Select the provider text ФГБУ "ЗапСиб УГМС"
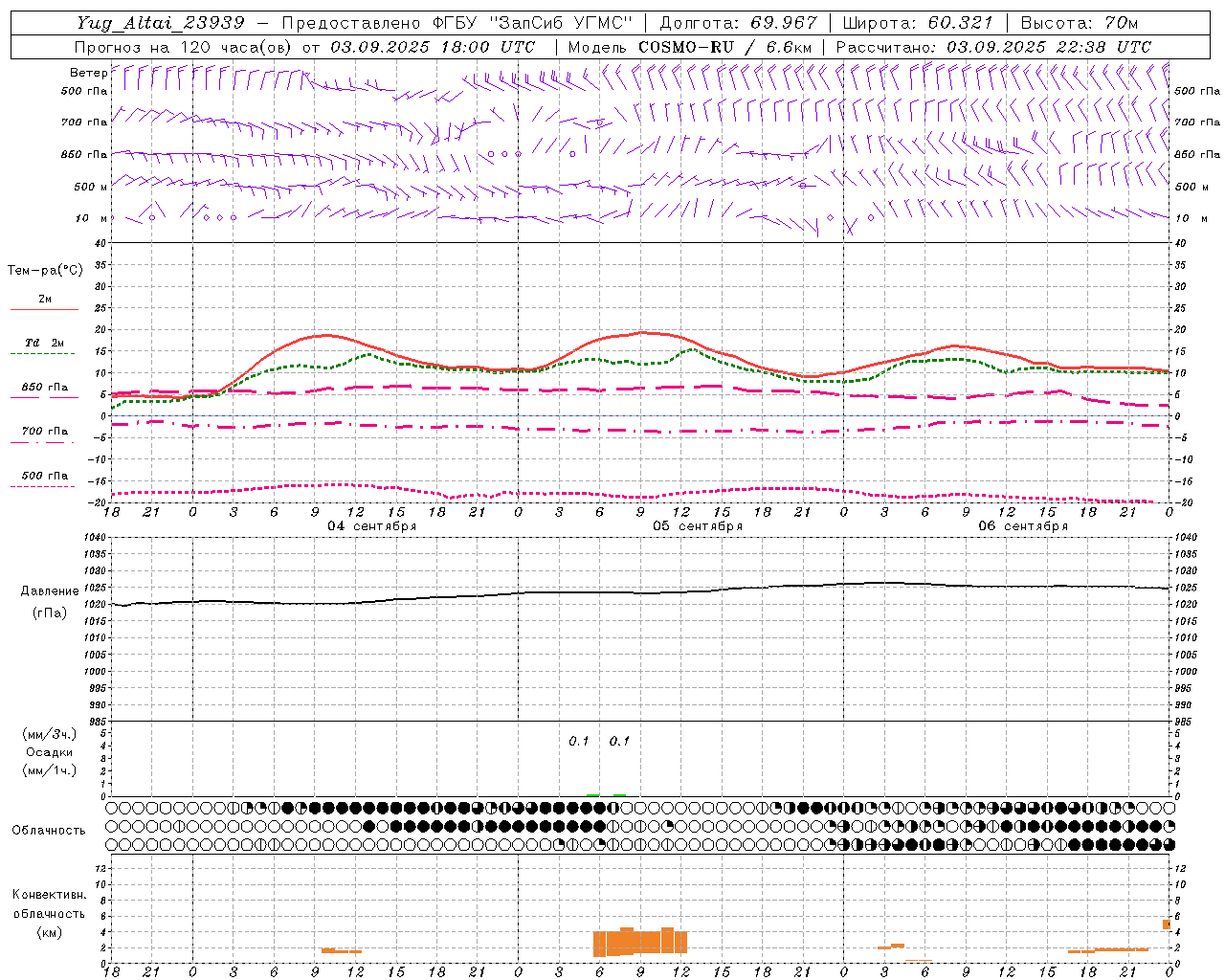1225x980 pixels. [x=534, y=23]
